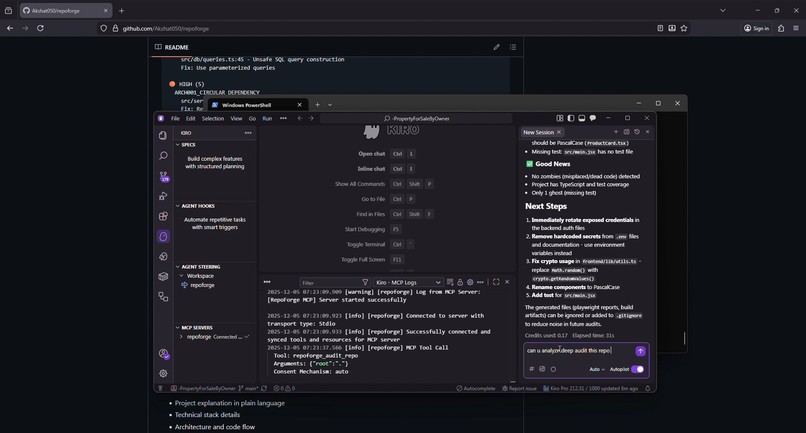Click Kiro Pro credits status item

coord(591,388)
